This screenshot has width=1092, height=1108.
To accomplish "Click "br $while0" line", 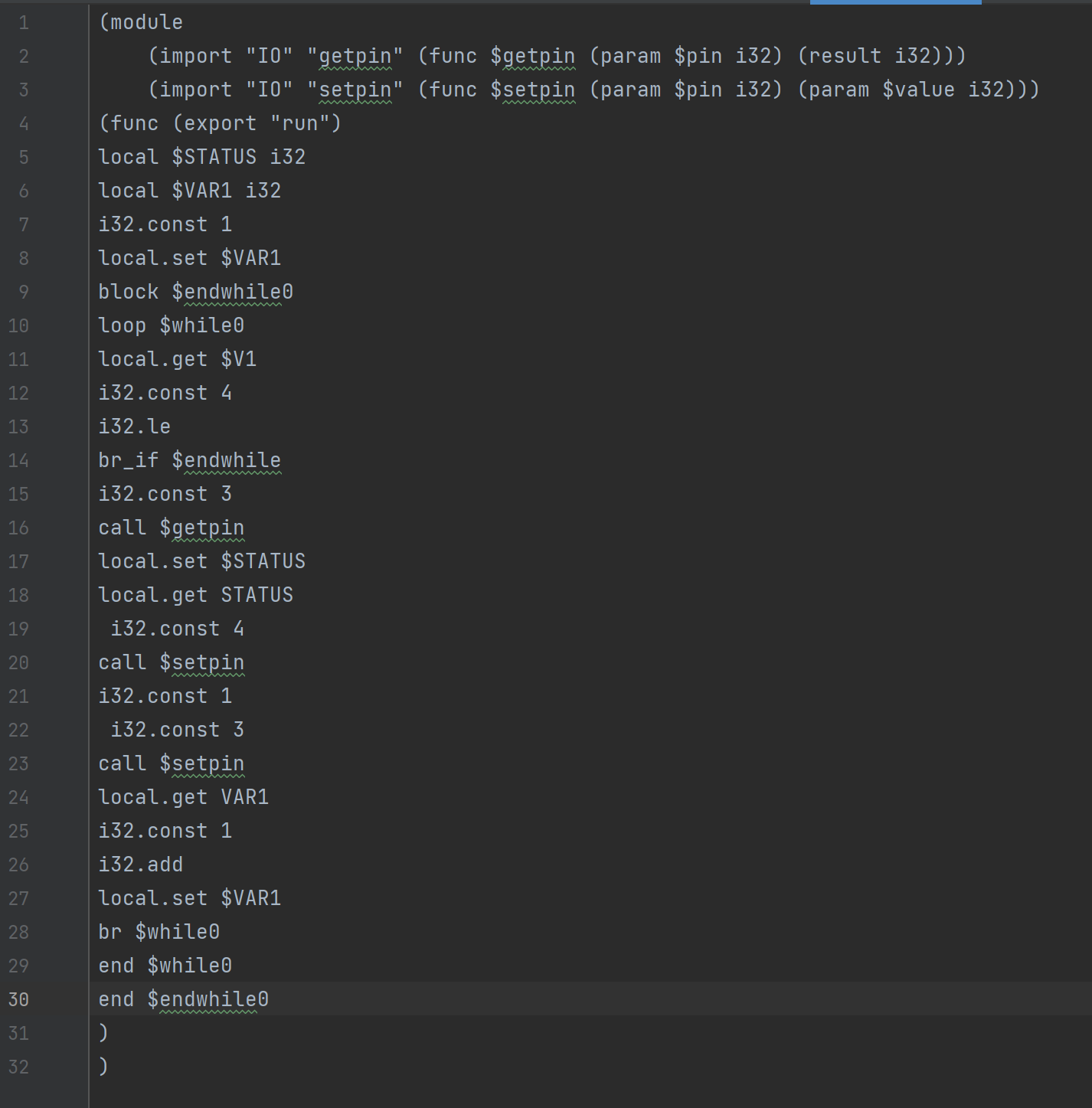I will point(159,933).
